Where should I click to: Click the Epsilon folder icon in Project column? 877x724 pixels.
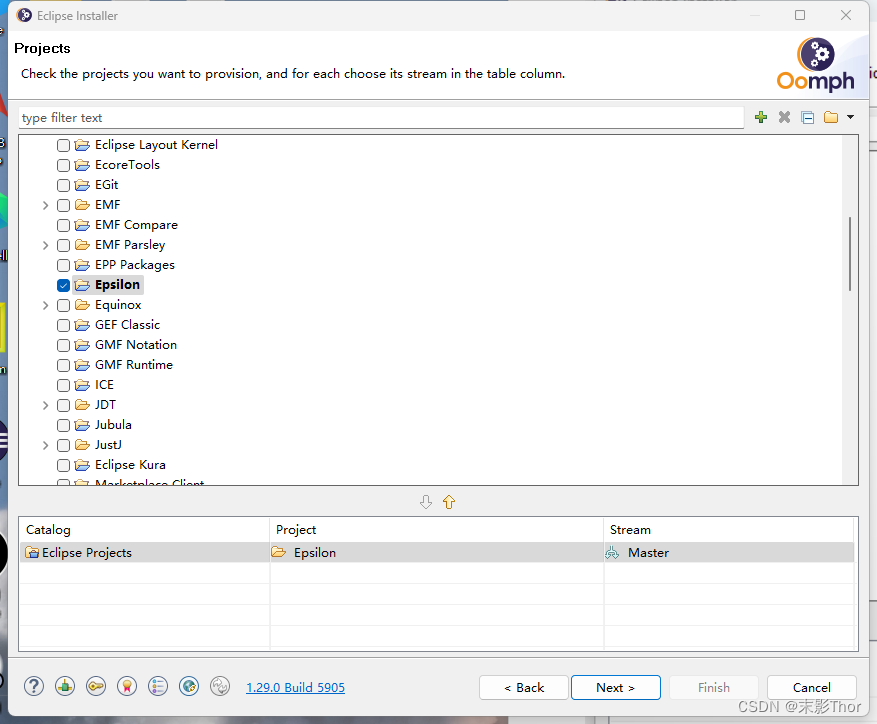tap(279, 553)
